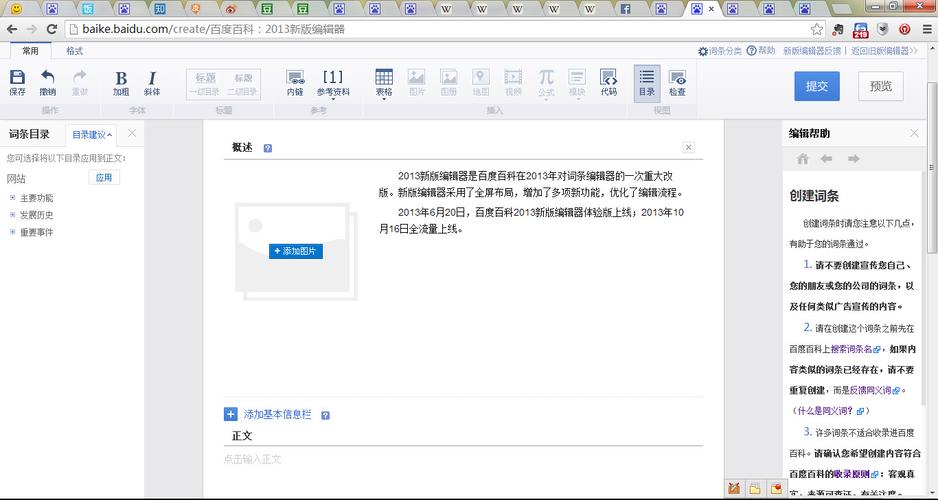Expand the 目录建议 suggestions dropdown

pyautogui.click(x=92, y=134)
